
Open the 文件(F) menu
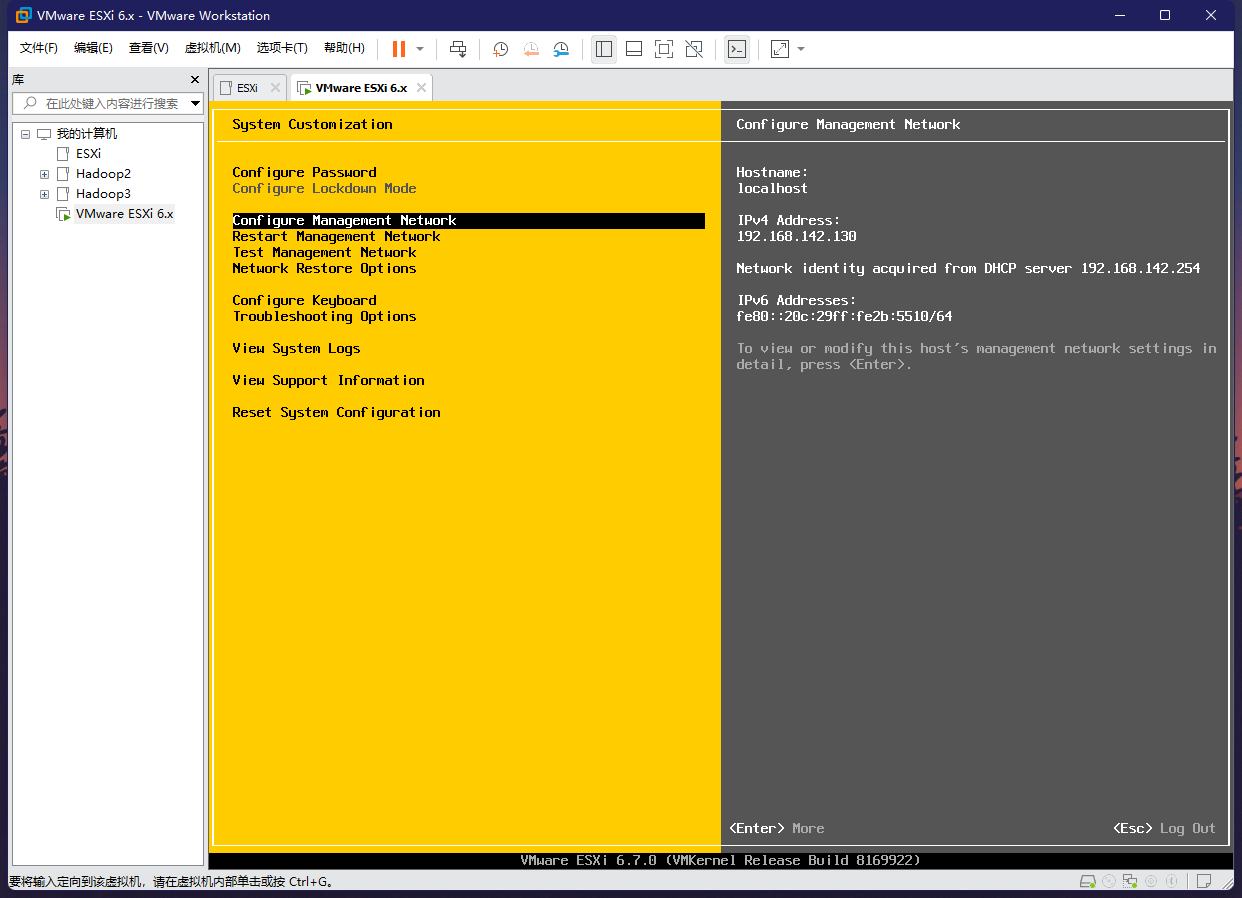pyautogui.click(x=39, y=48)
